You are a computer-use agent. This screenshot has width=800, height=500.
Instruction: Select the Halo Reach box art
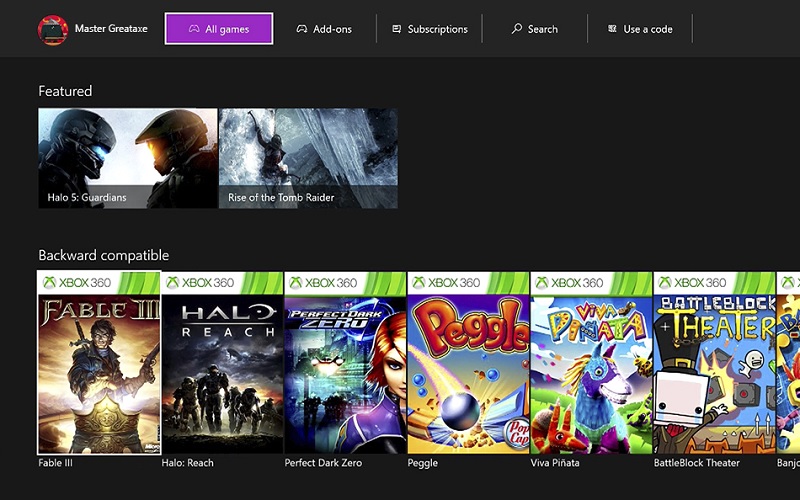point(222,363)
